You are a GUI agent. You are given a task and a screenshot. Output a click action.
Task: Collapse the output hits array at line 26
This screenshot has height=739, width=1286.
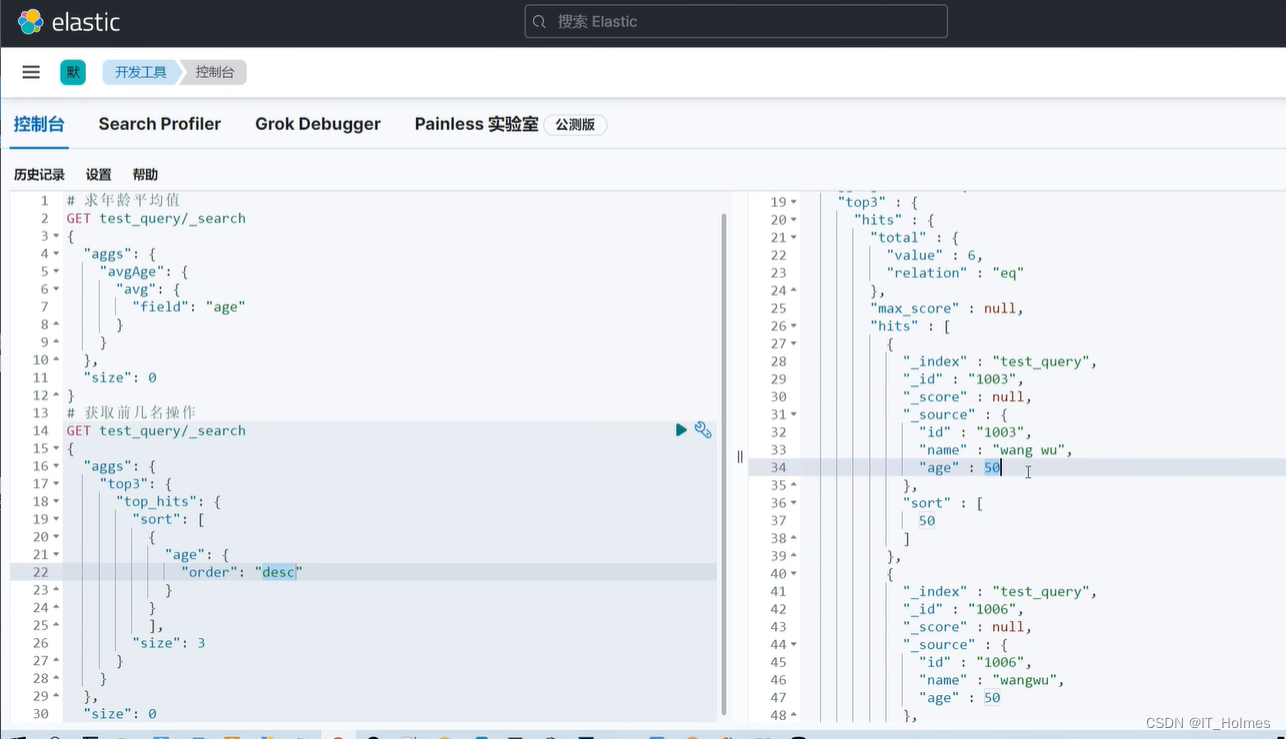pyautogui.click(x=794, y=326)
